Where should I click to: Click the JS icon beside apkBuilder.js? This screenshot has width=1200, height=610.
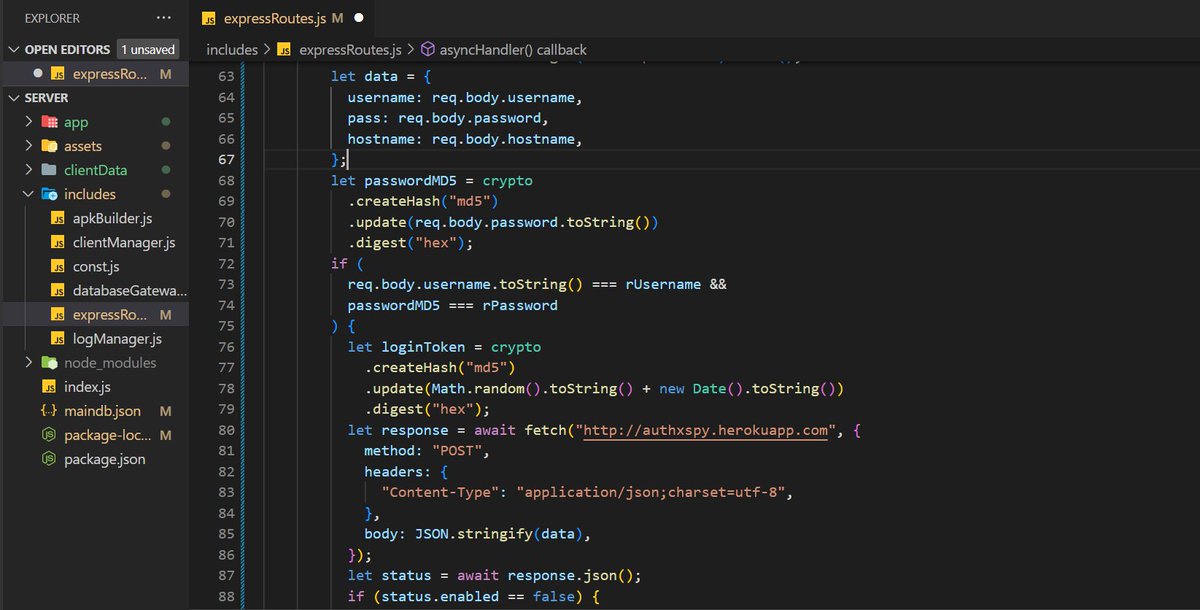[x=58, y=218]
